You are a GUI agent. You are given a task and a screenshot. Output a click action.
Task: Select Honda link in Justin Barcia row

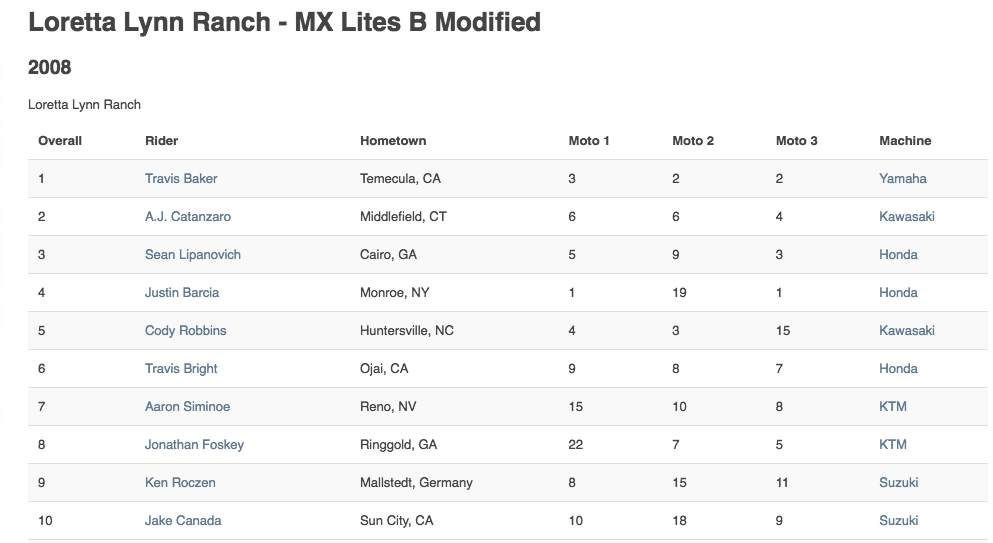898,293
